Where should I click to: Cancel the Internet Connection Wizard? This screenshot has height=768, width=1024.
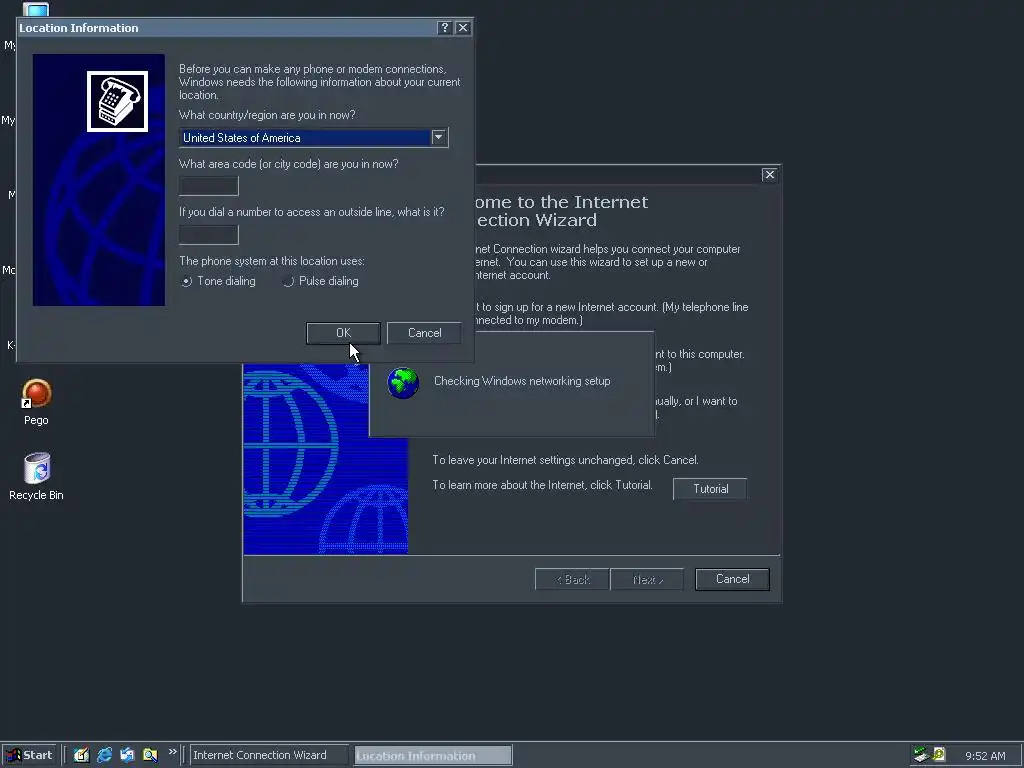732,579
